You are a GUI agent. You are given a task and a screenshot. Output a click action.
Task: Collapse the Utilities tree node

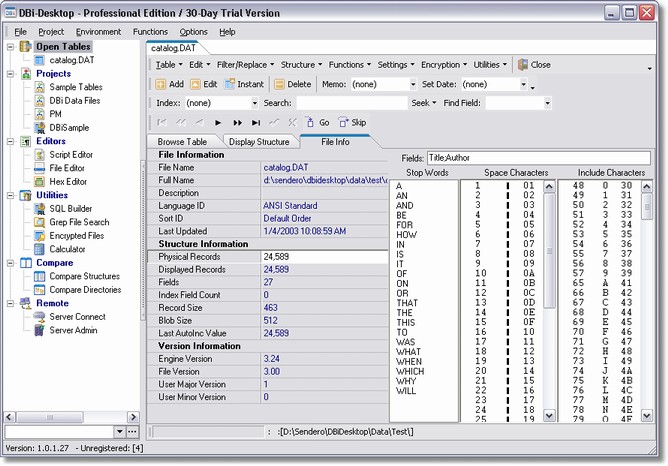click(x=10, y=196)
